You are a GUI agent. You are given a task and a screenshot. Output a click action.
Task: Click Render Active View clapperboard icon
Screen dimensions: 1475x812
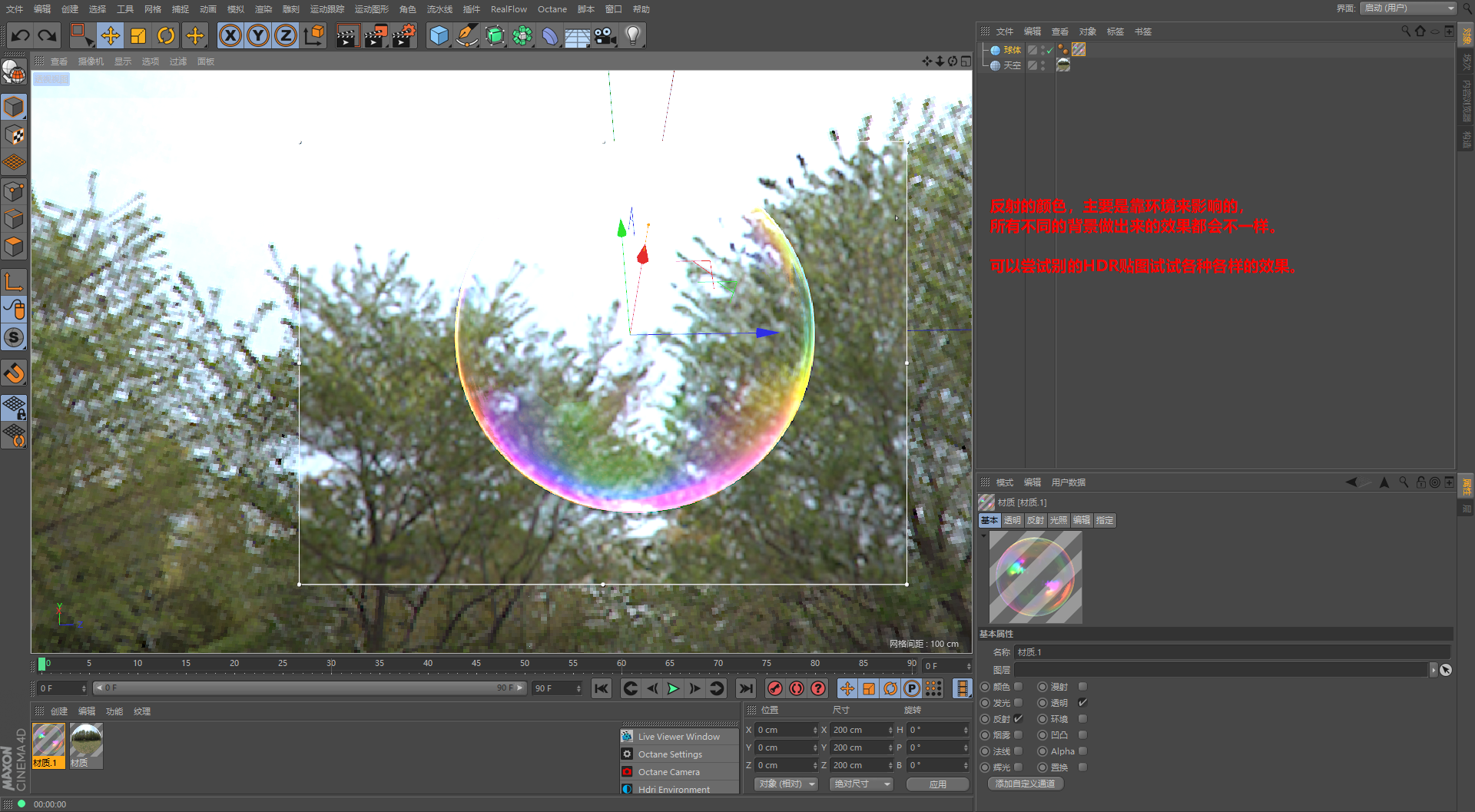[347, 35]
